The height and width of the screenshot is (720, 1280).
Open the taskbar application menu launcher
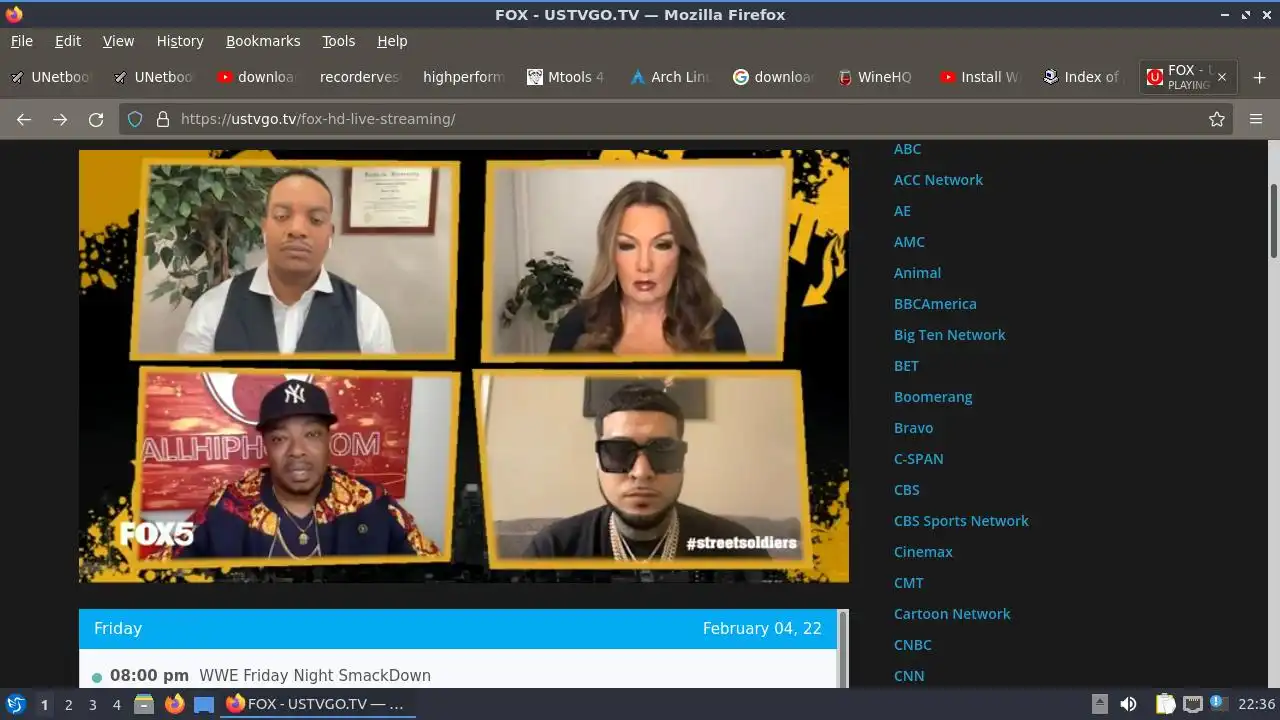(x=16, y=704)
